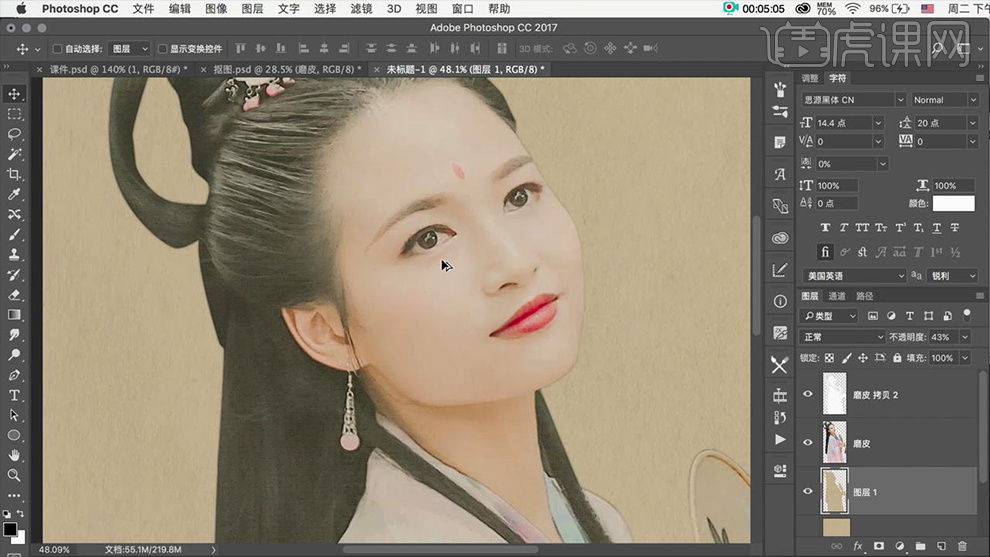Select the Horizontal Type tool
This screenshot has height=557, width=990.
point(14,395)
